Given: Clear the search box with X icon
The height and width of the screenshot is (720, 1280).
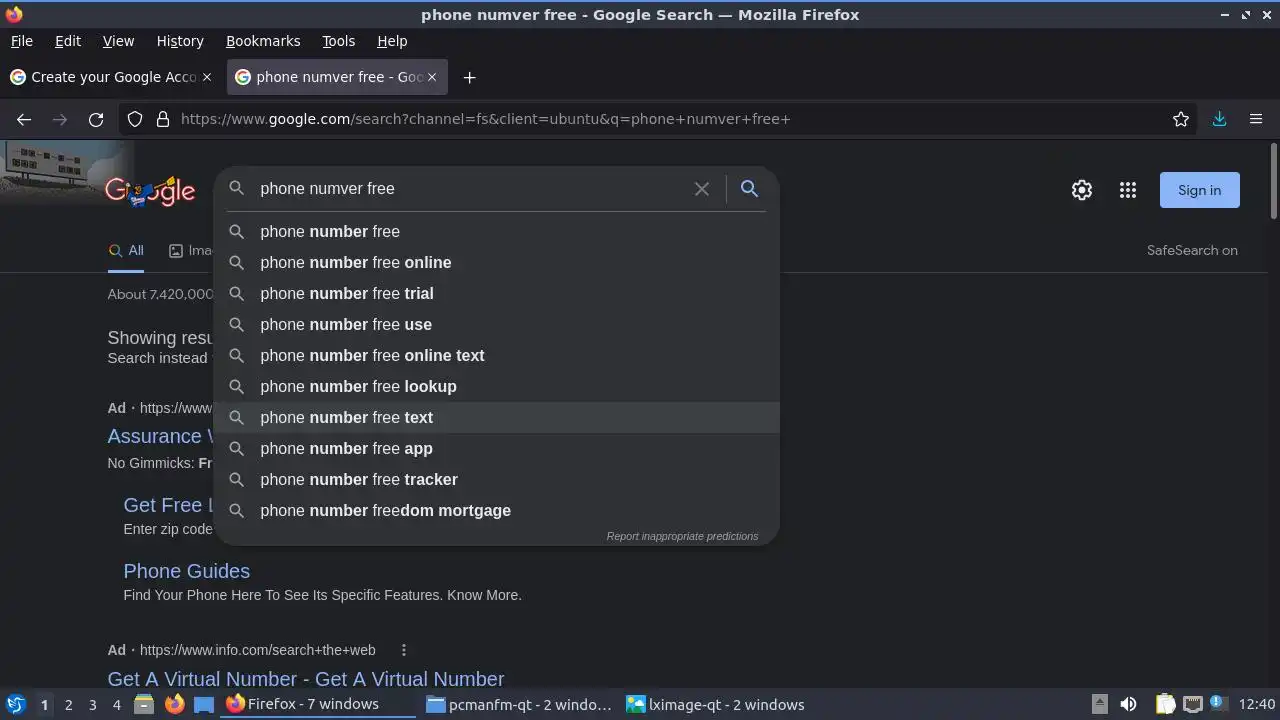Looking at the screenshot, I should pyautogui.click(x=702, y=189).
